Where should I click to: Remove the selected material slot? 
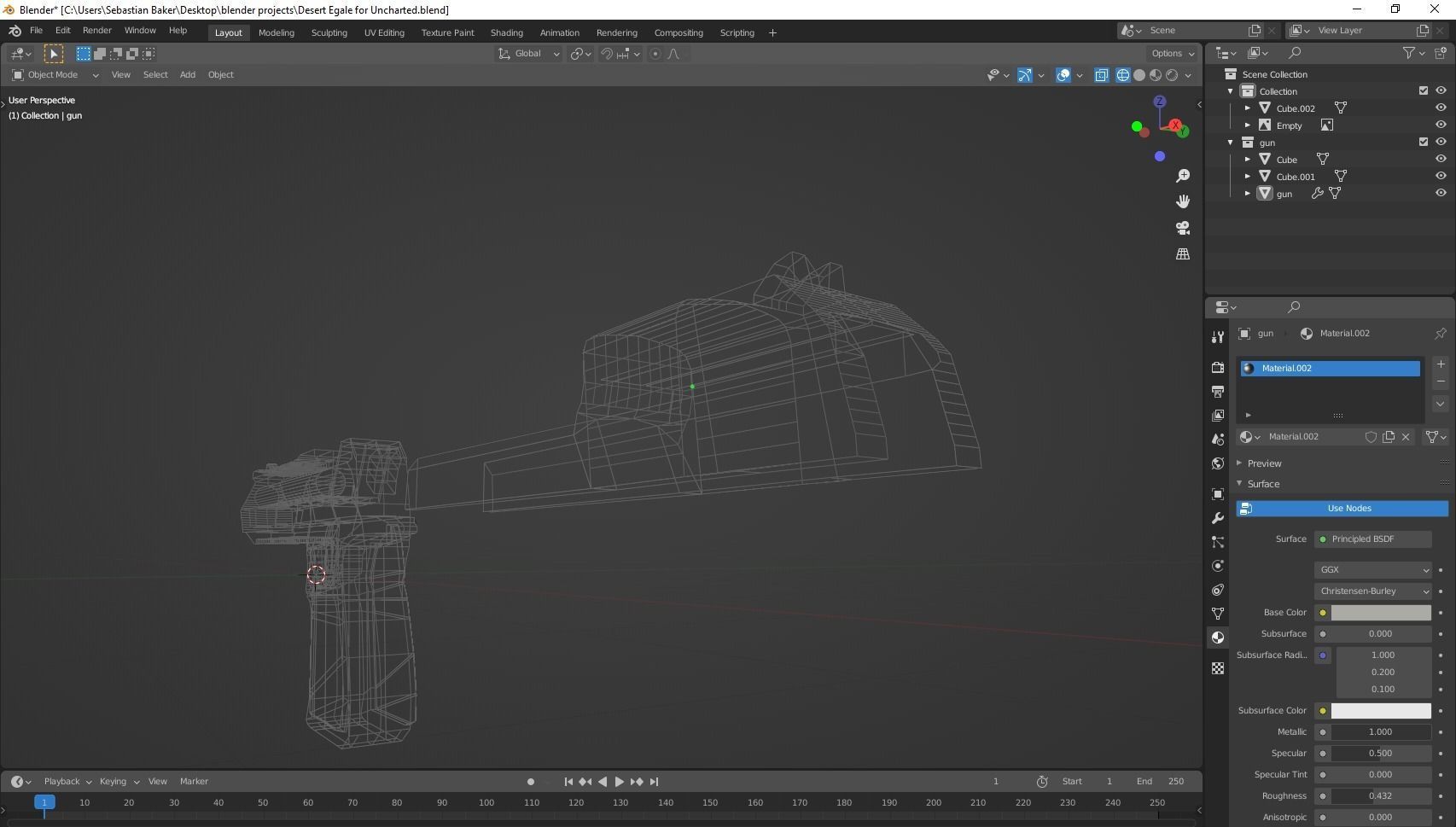pos(1441,381)
